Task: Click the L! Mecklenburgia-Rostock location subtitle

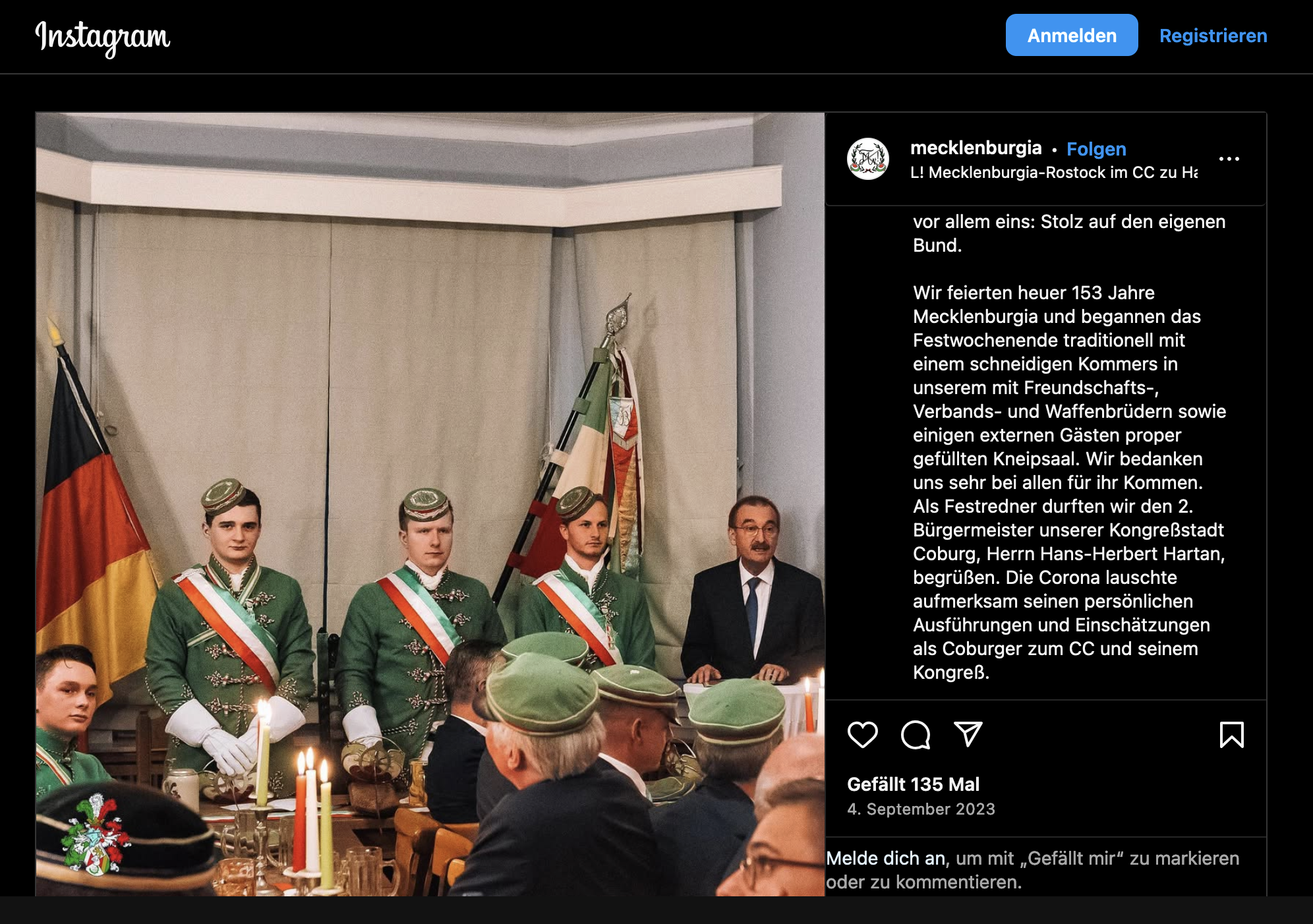Action: tap(1053, 173)
